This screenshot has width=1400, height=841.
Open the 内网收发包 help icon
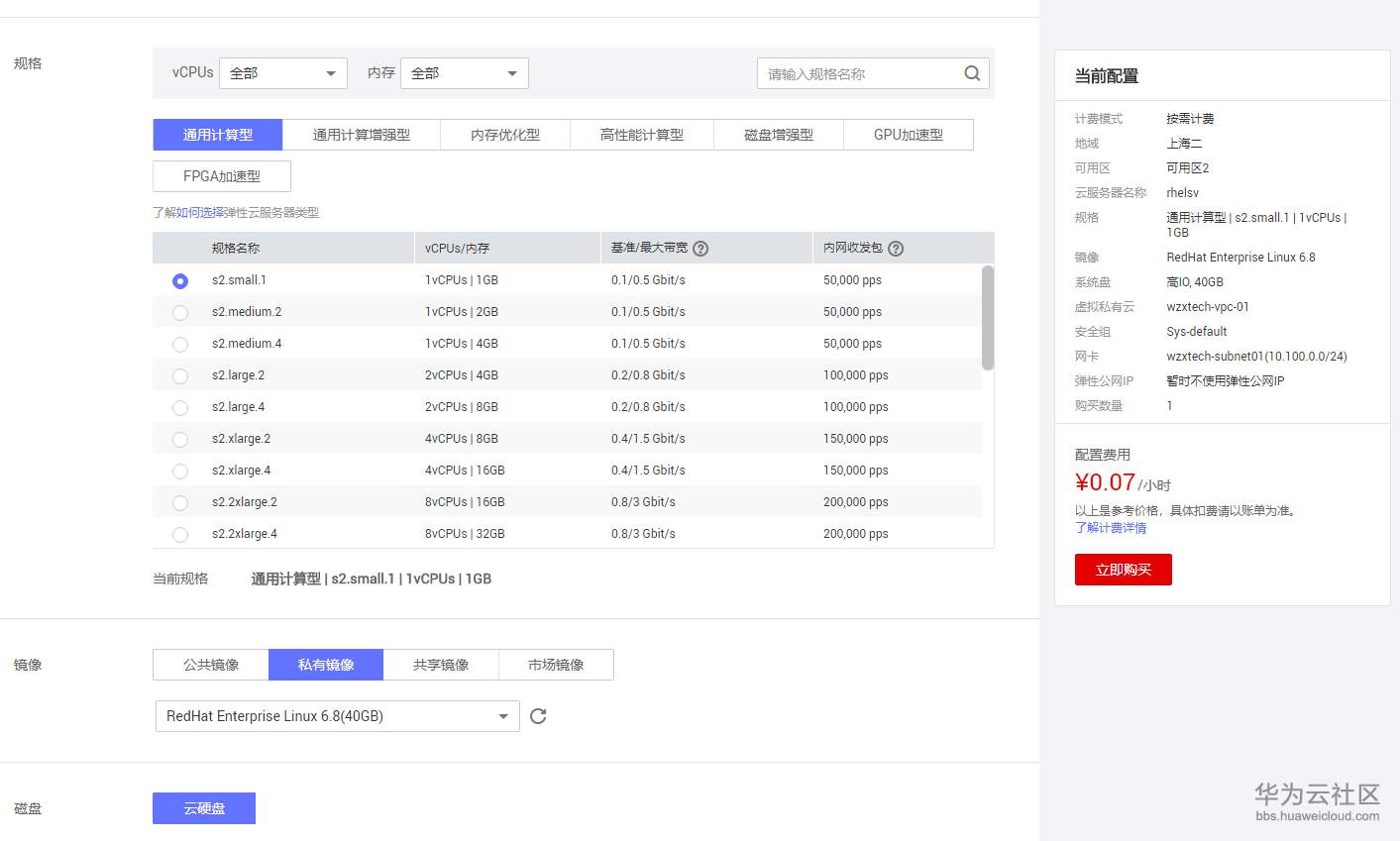click(x=896, y=248)
